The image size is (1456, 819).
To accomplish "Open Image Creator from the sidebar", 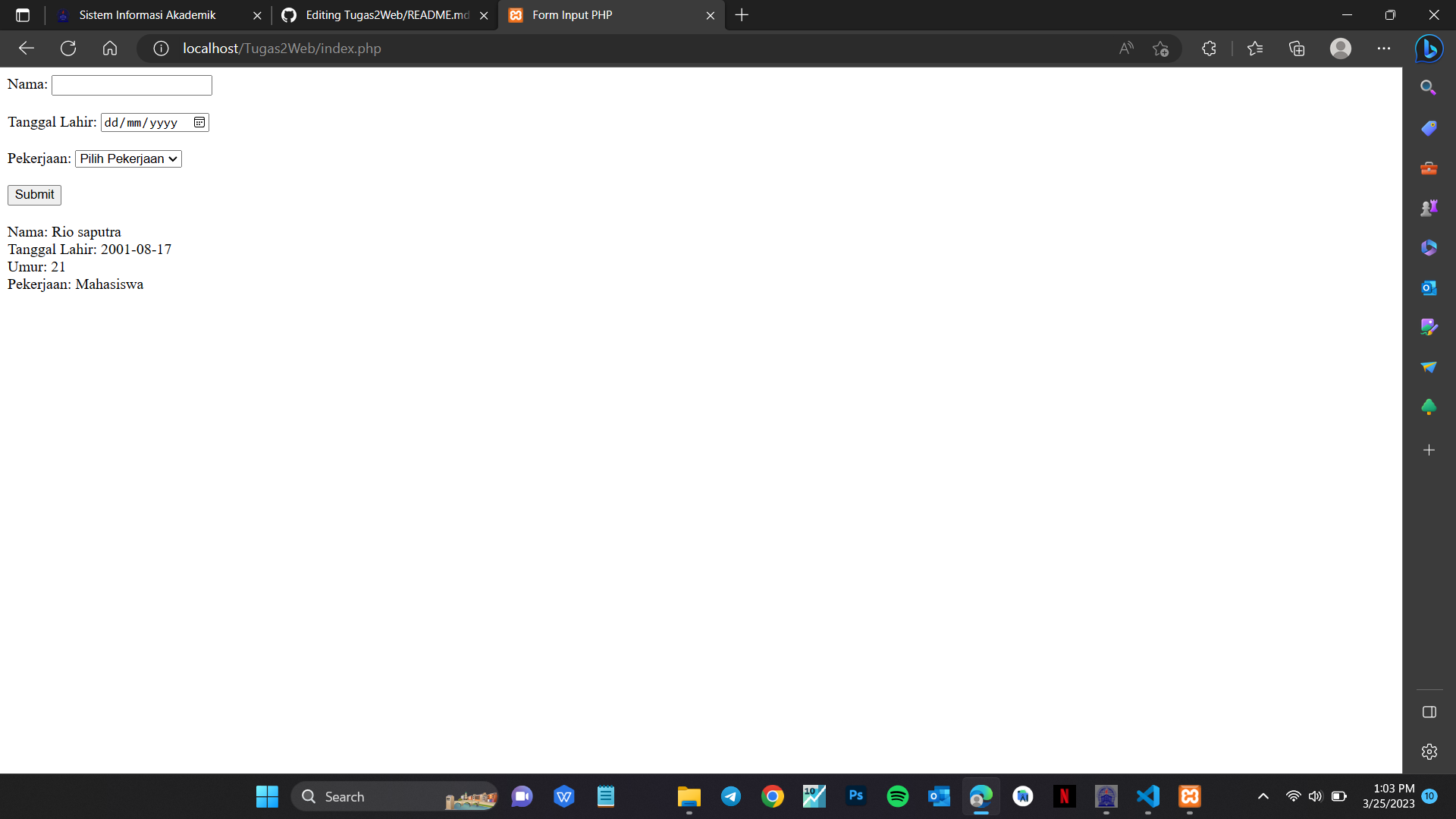I will [1429, 328].
